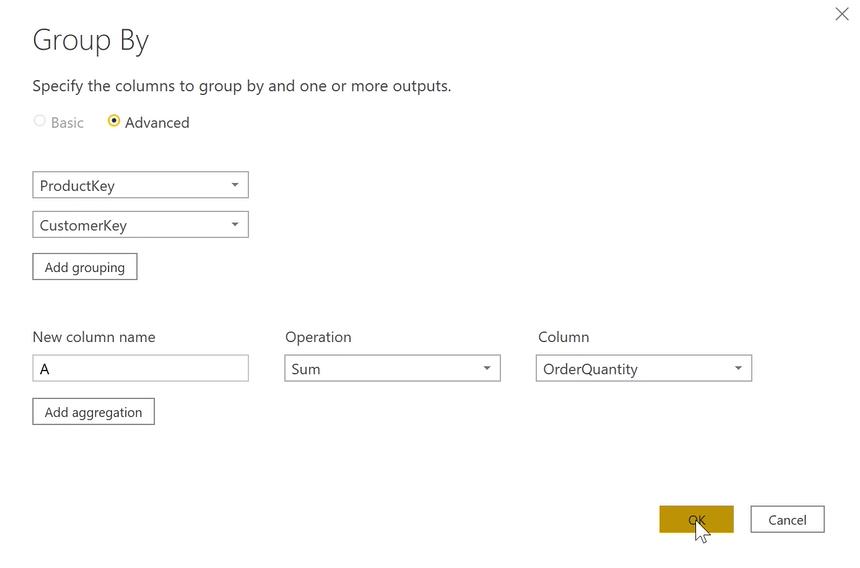Click the "Operation" field label
Viewport: 860px width, 568px height.
coord(318,337)
